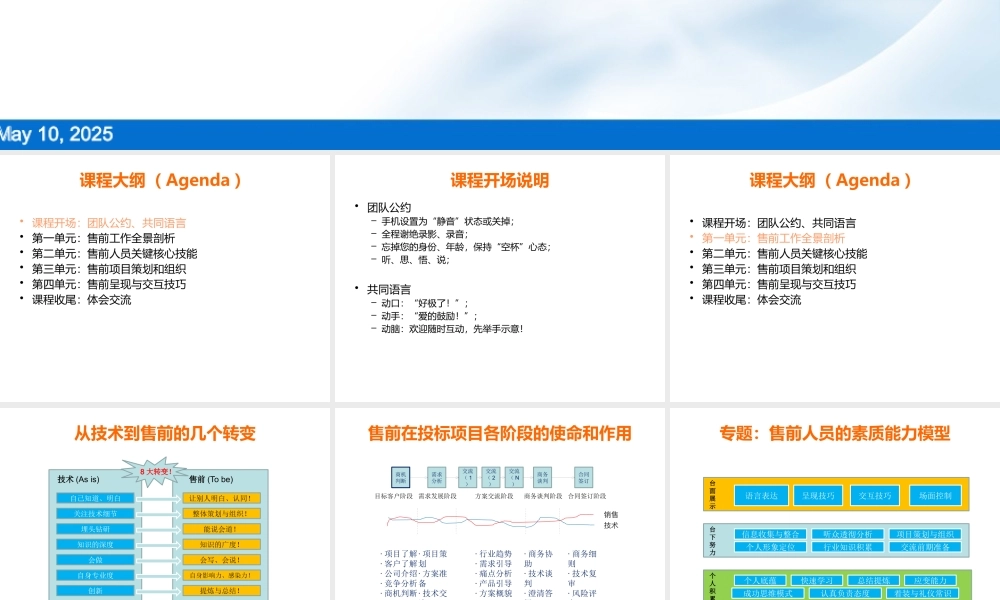Click the orange 整体策划与组织! box
The height and width of the screenshot is (600, 1000).
point(221,513)
